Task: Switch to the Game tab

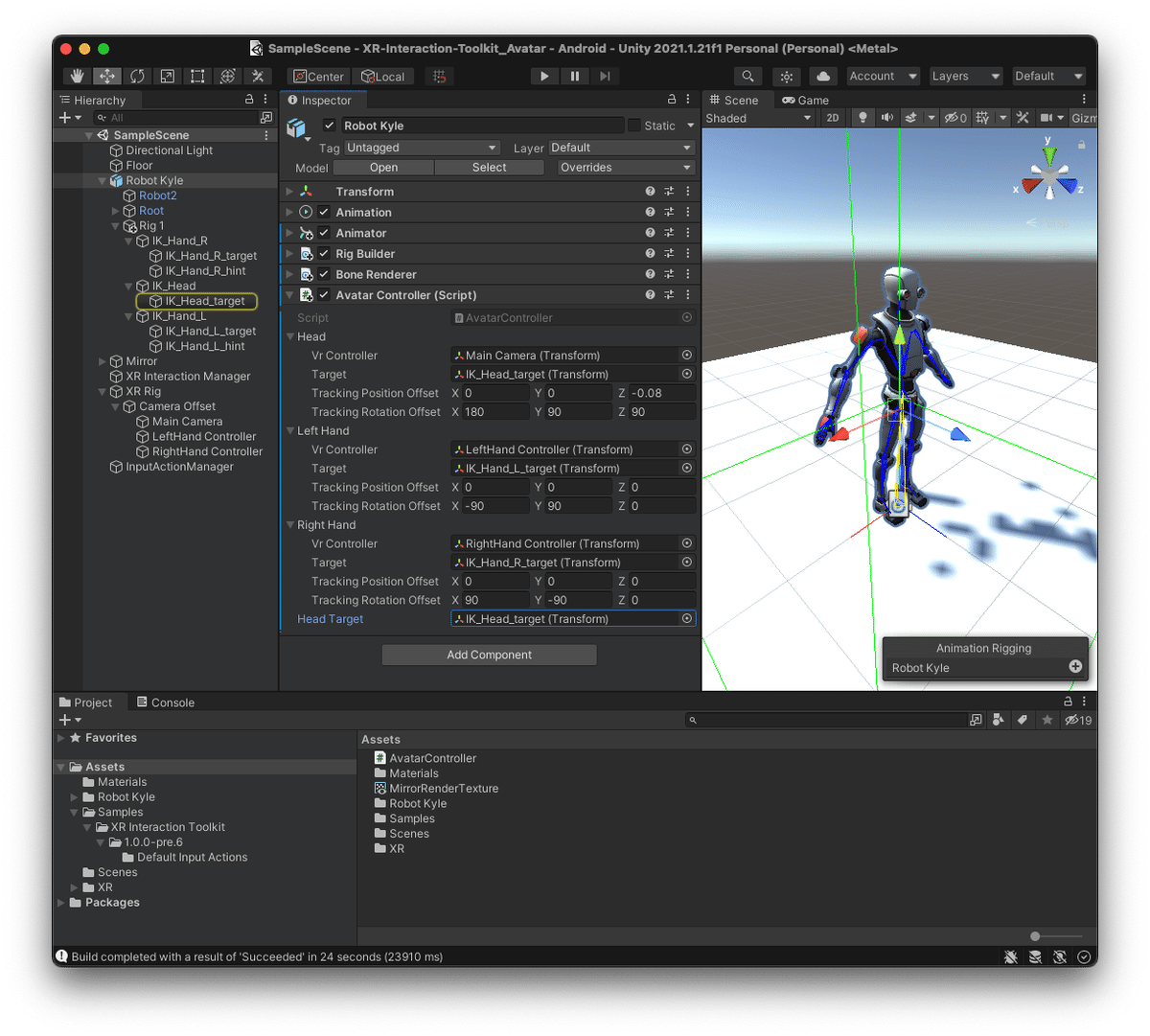Action: pos(805,100)
